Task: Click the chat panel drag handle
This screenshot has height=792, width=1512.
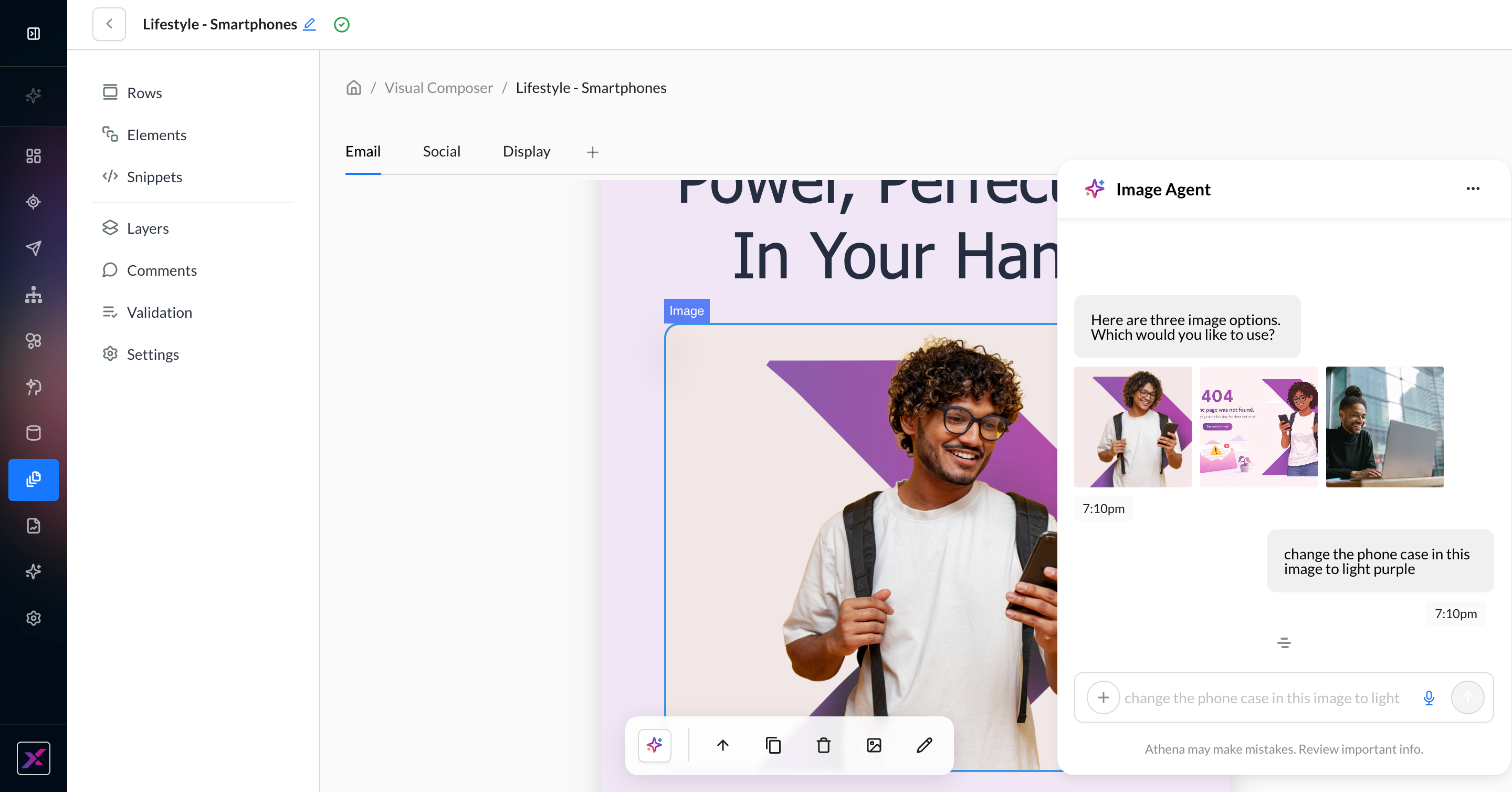Action: point(1284,643)
